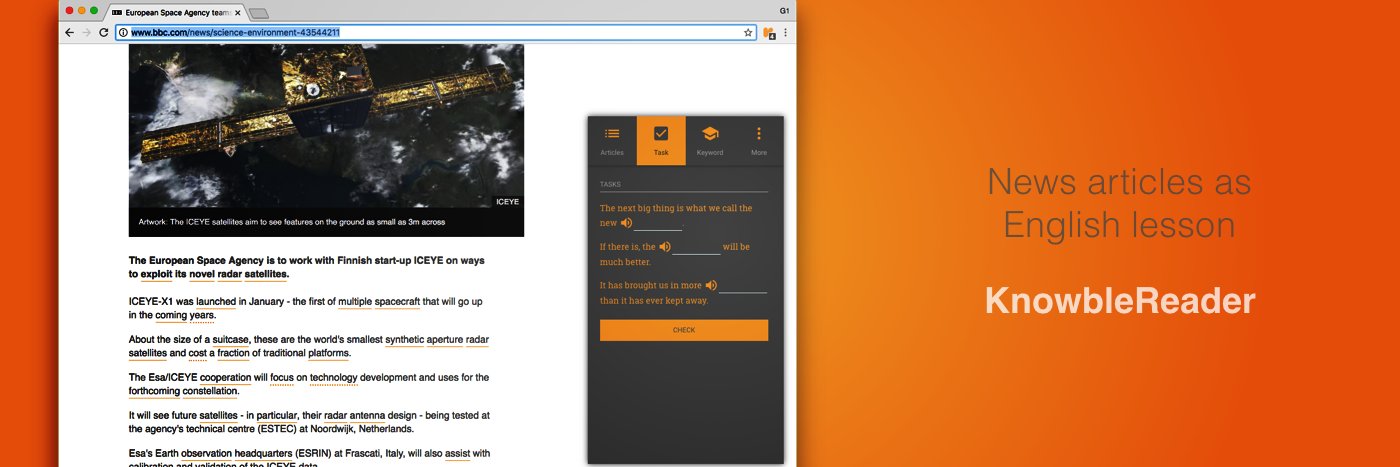Open the Articles tab in KnowbleReader panel
The height and width of the screenshot is (467, 1400).
[612, 141]
